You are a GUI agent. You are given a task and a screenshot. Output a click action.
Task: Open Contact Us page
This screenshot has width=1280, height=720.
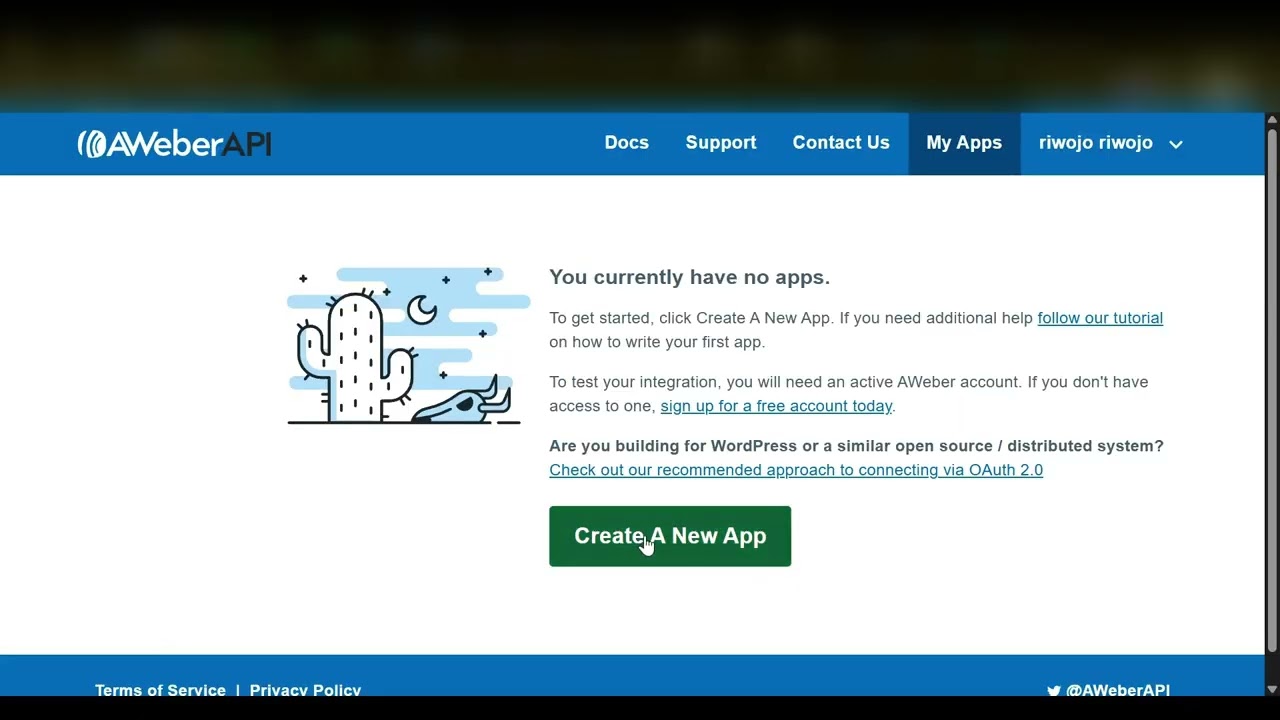click(841, 143)
